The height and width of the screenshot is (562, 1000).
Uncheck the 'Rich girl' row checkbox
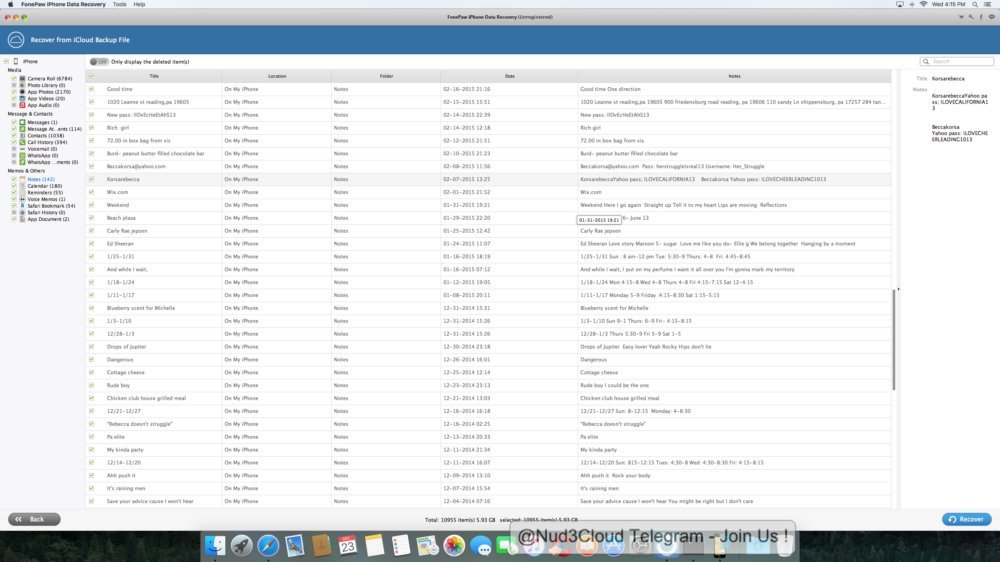[x=91, y=128]
